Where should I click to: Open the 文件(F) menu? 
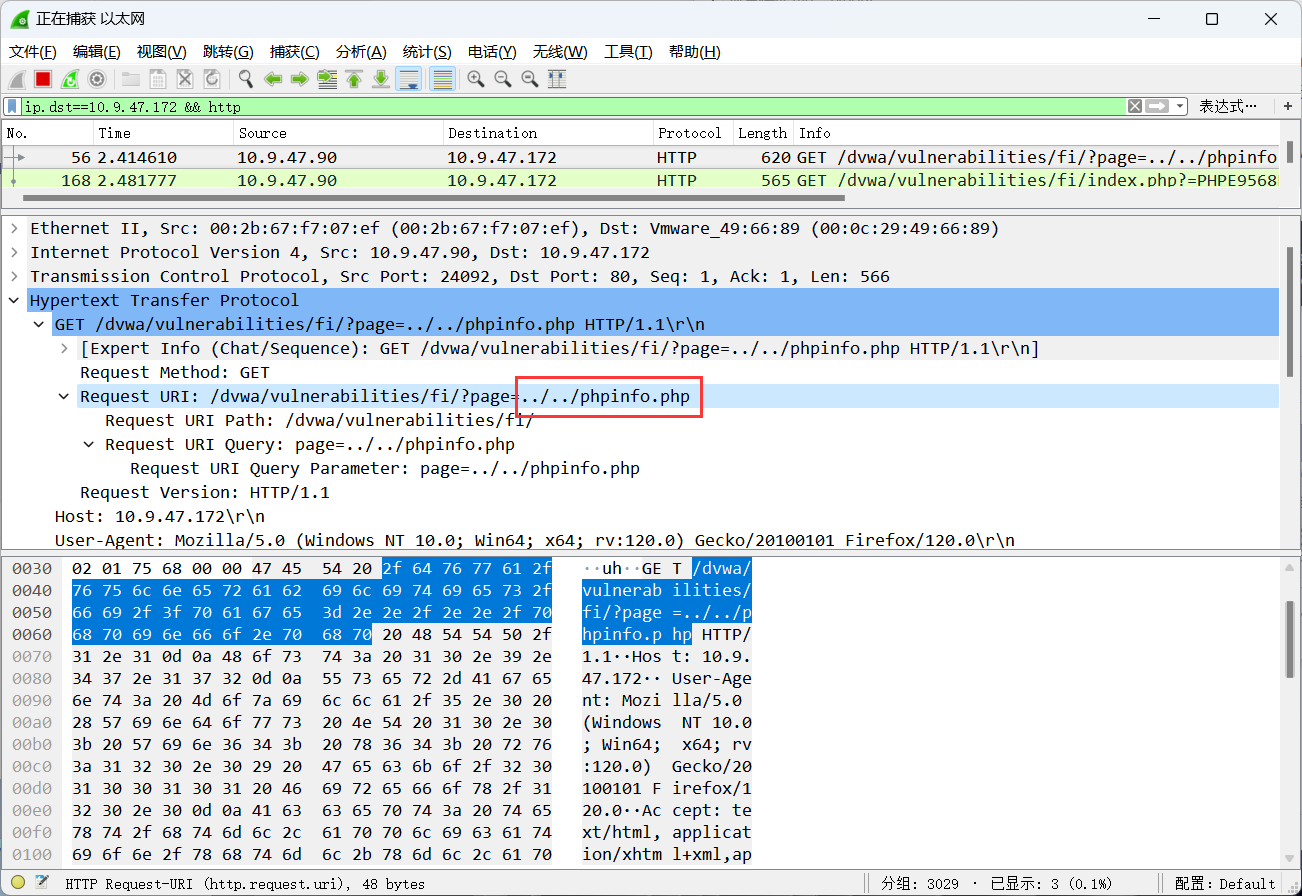click(33, 52)
